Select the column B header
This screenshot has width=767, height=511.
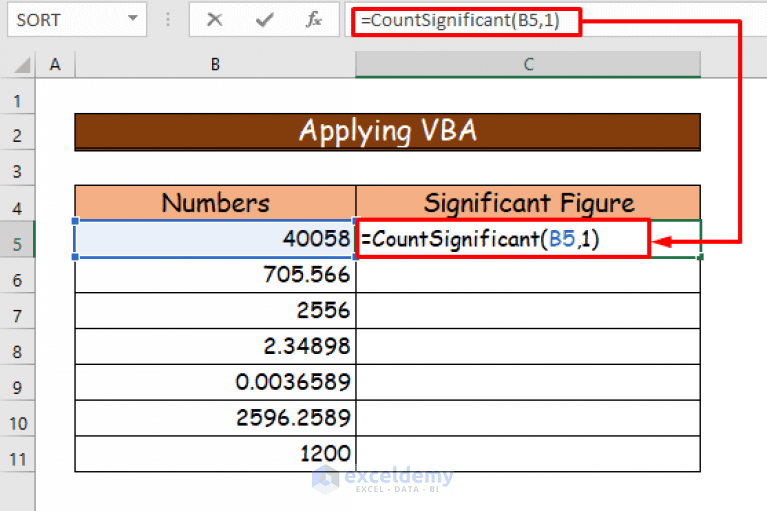(x=215, y=65)
